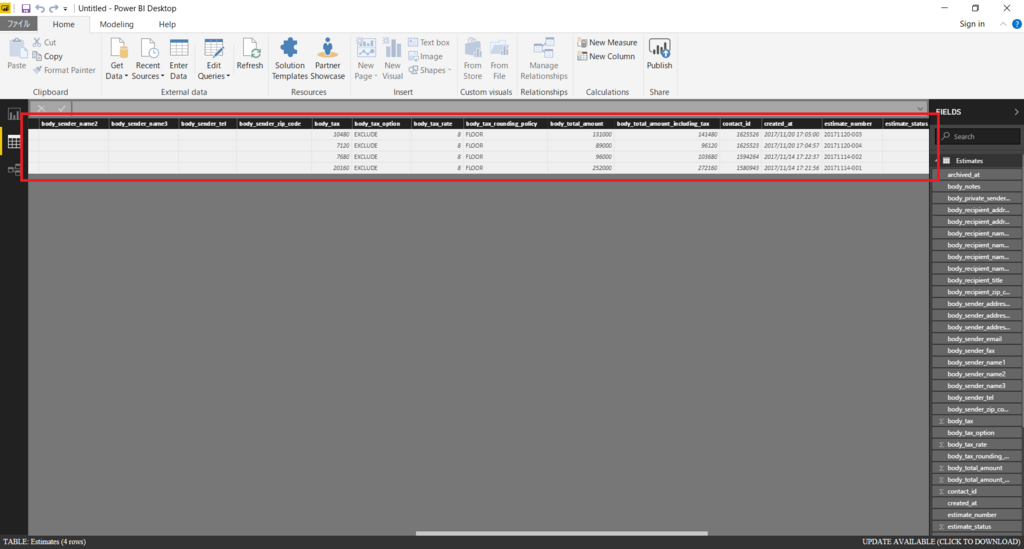Open Partner Showcase

pyautogui.click(x=327, y=59)
